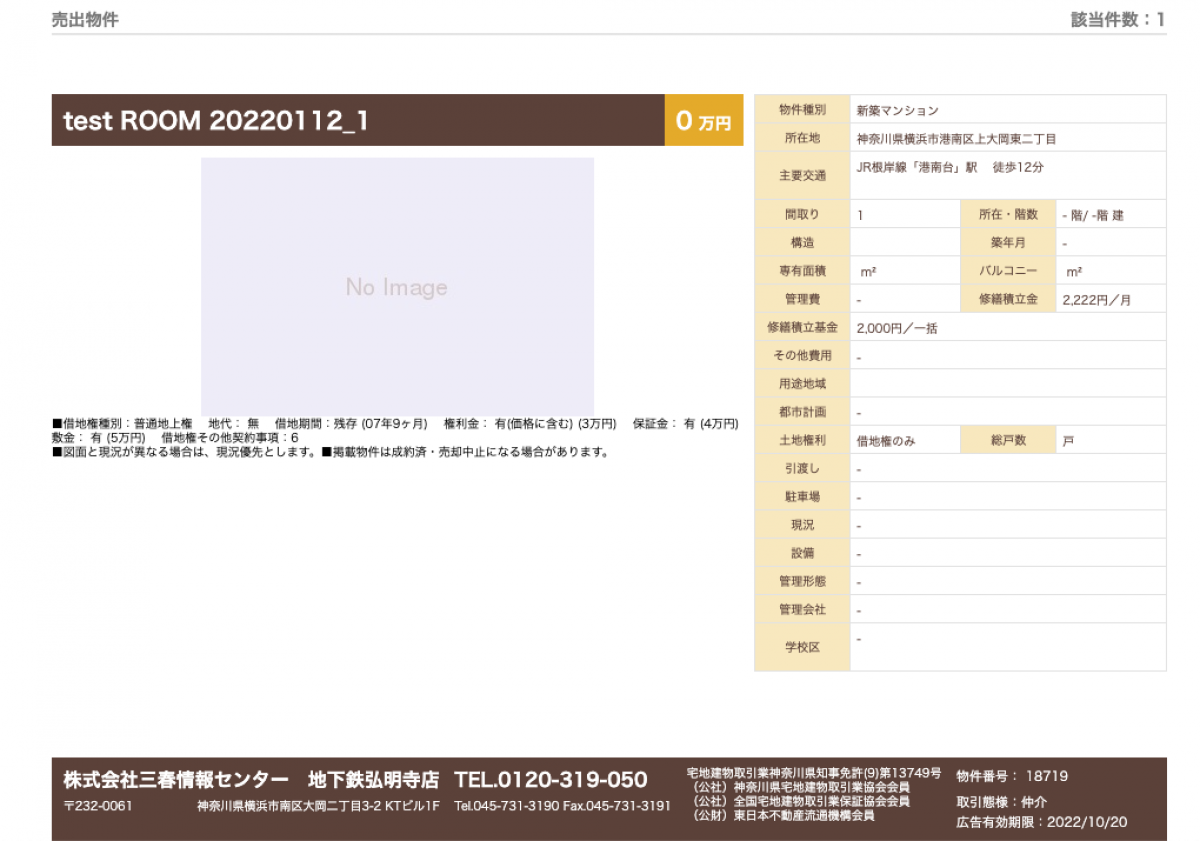Click the 物件番号 18719 text
This screenshot has width=1200, height=841.
click(1012, 776)
